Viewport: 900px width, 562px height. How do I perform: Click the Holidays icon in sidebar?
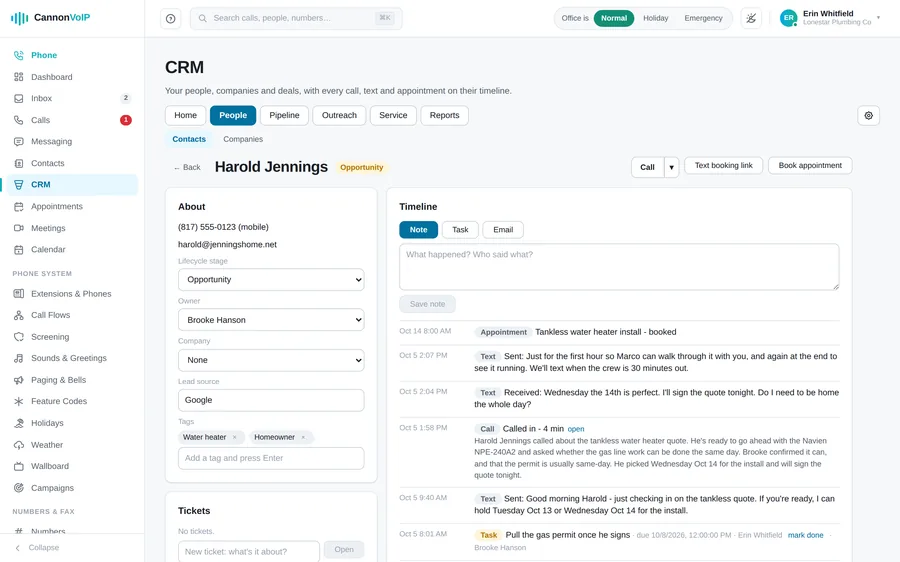click(x=19, y=423)
